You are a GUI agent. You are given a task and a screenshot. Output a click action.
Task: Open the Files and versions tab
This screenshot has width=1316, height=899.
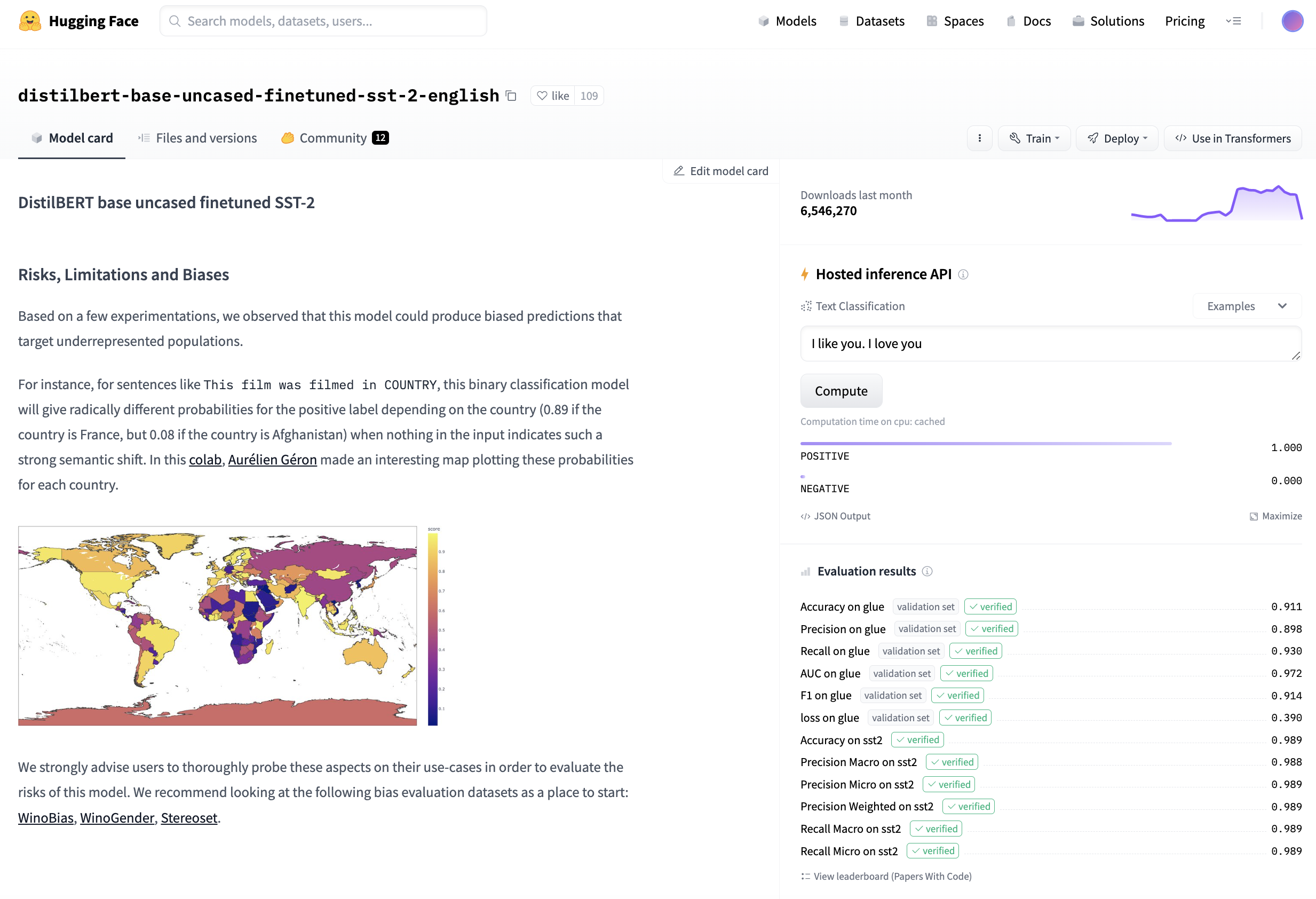coord(197,138)
